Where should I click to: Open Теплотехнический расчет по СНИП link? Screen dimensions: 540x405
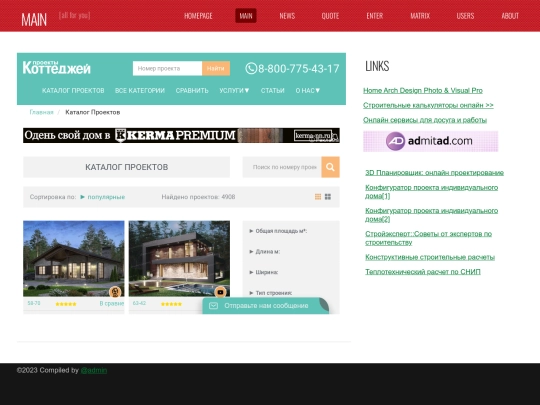point(423,272)
